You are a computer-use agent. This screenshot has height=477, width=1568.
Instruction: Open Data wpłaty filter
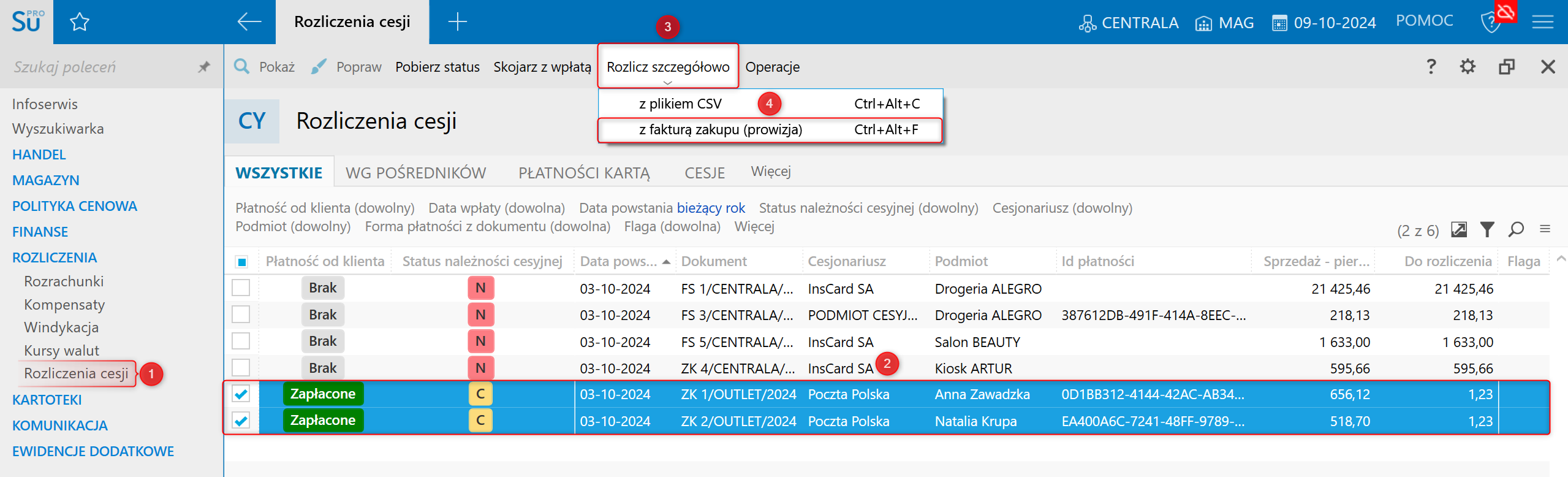[x=496, y=208]
